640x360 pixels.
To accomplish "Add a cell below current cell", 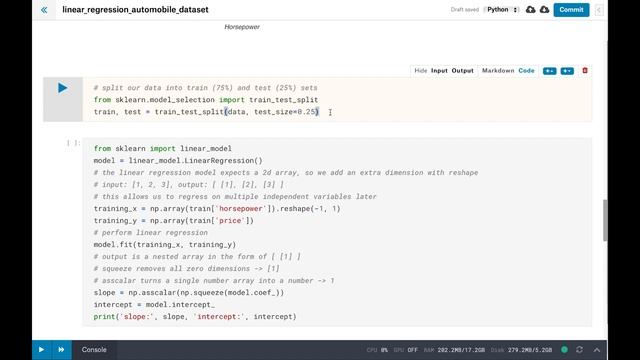I will pos(567,71).
